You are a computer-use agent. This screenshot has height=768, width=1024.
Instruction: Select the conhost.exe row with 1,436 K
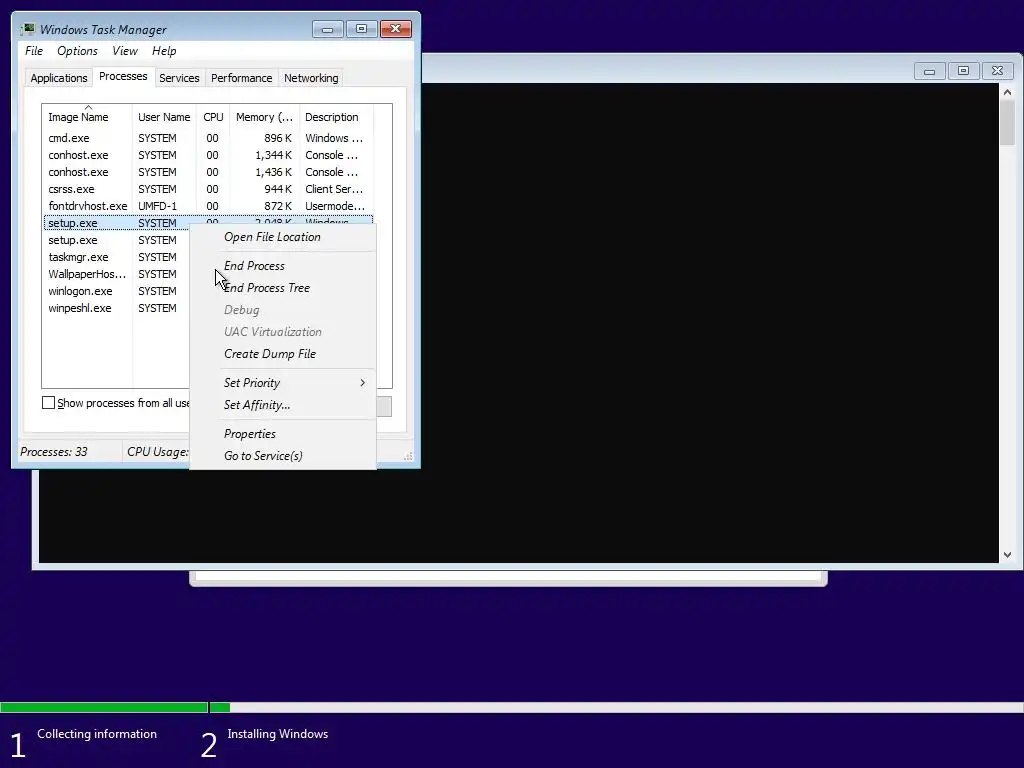click(x=208, y=172)
